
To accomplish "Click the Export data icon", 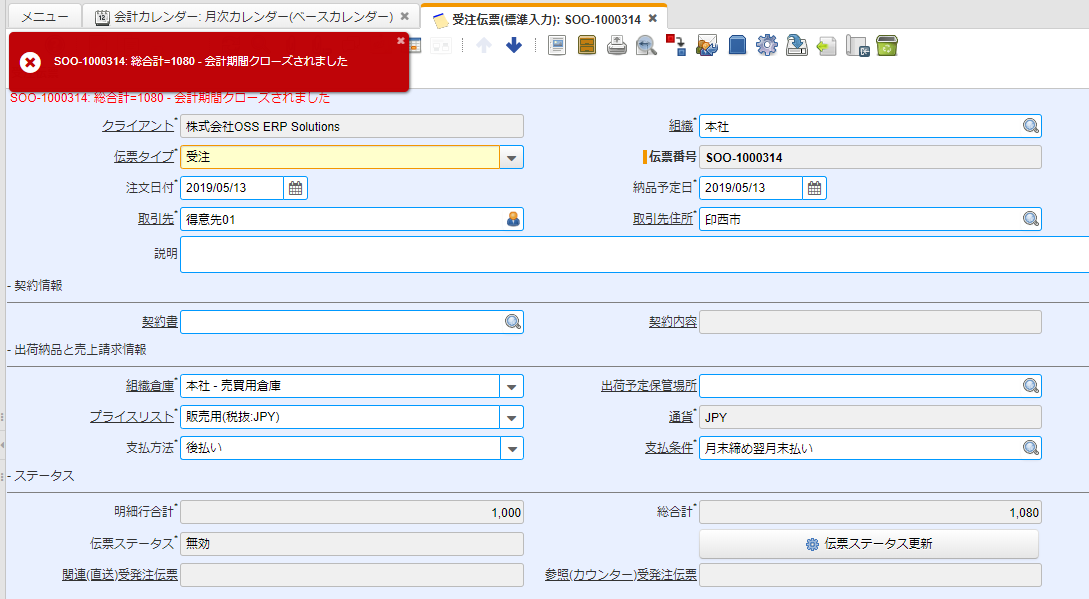I will pyautogui.click(x=797, y=46).
